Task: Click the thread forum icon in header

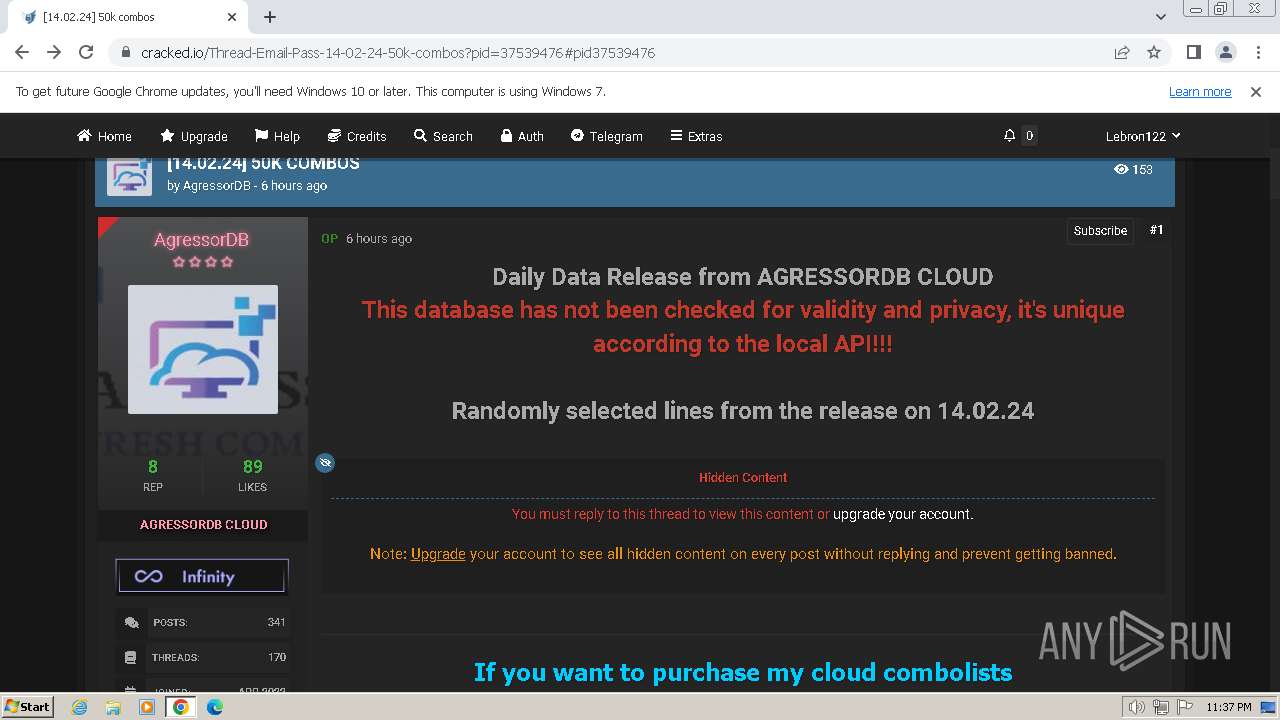Action: coord(131,176)
